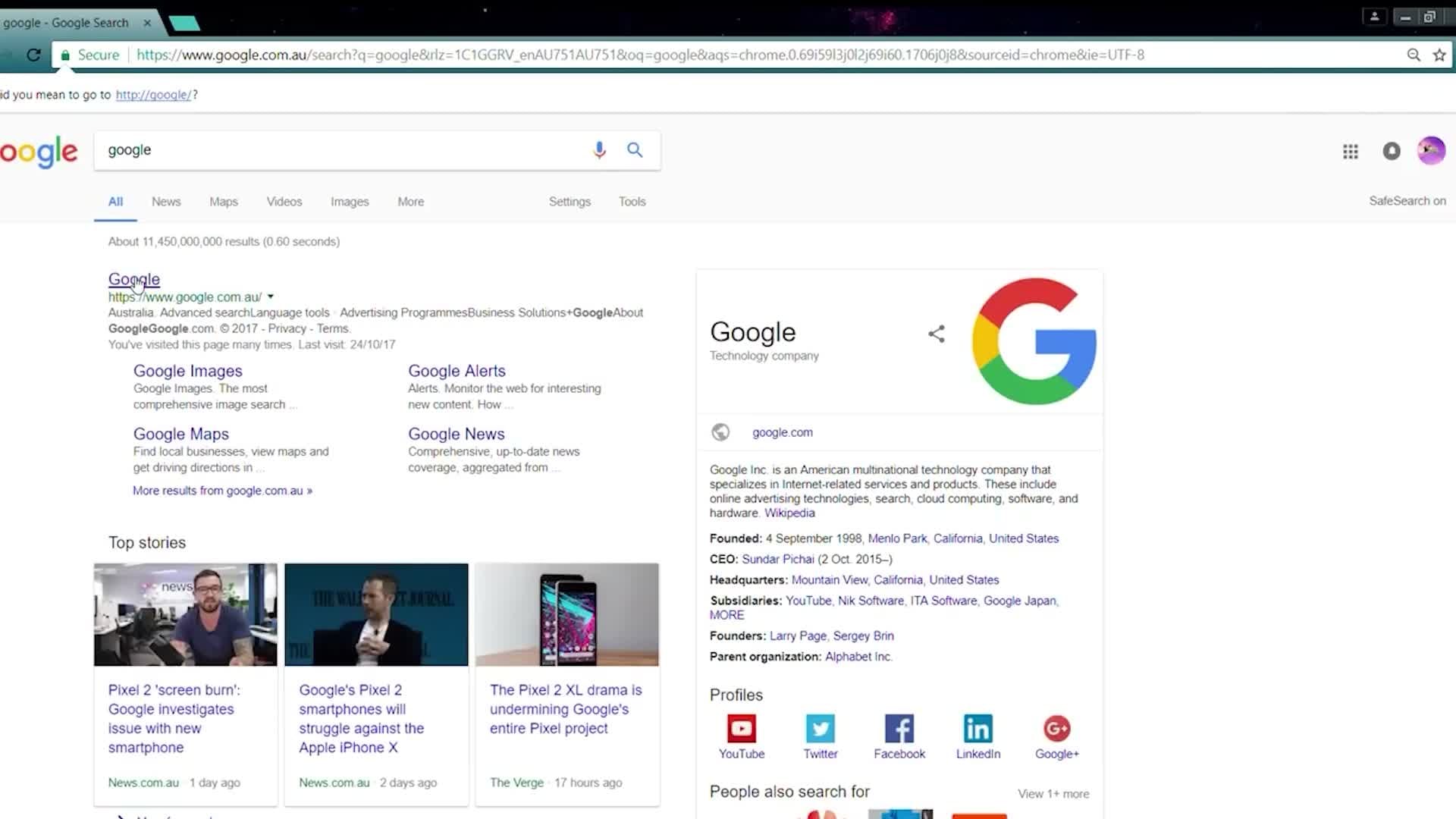Open the Mountain View headquarters link
The width and height of the screenshot is (1456, 819).
point(830,580)
